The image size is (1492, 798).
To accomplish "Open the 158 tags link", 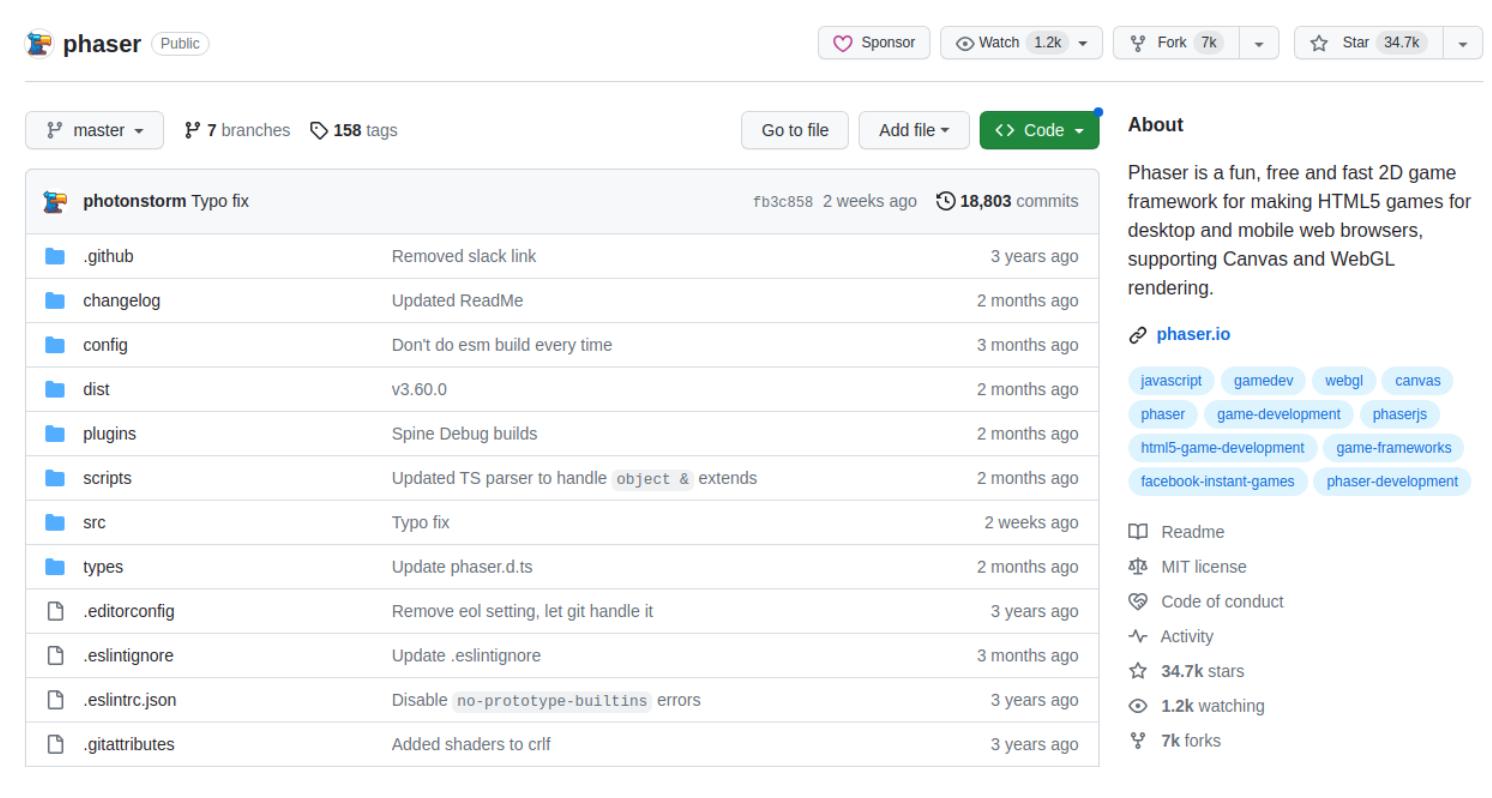I will click(354, 130).
